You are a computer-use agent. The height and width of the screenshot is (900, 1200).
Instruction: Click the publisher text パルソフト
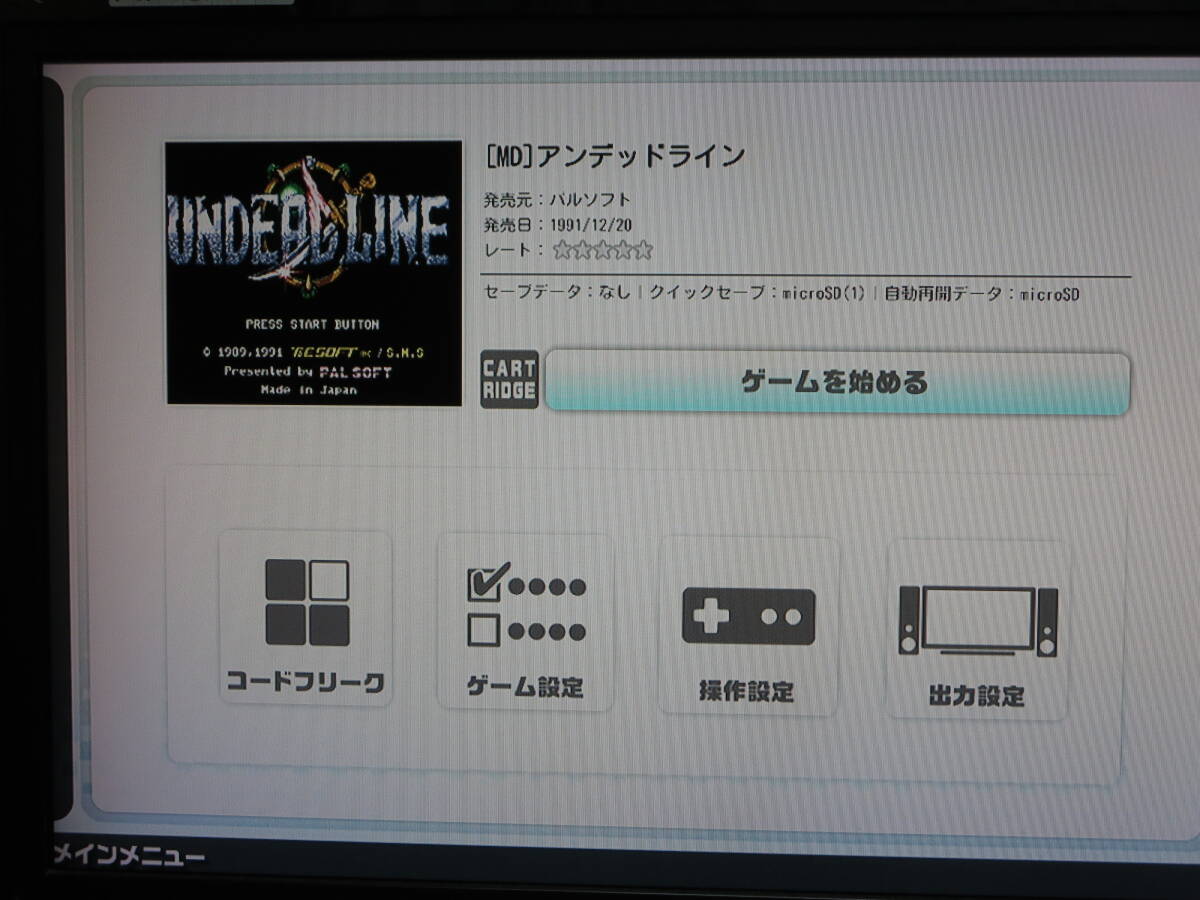(590, 199)
